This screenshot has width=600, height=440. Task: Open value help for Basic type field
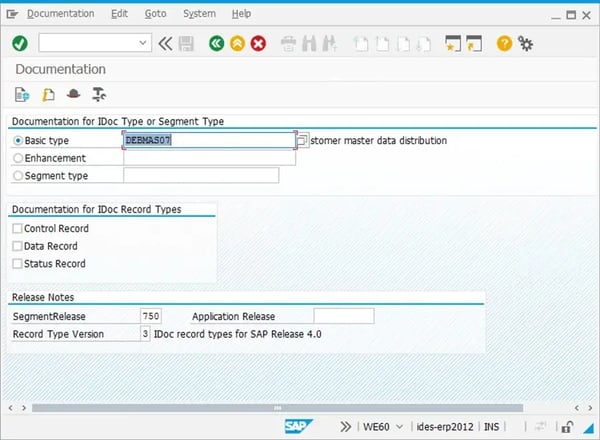pos(302,141)
